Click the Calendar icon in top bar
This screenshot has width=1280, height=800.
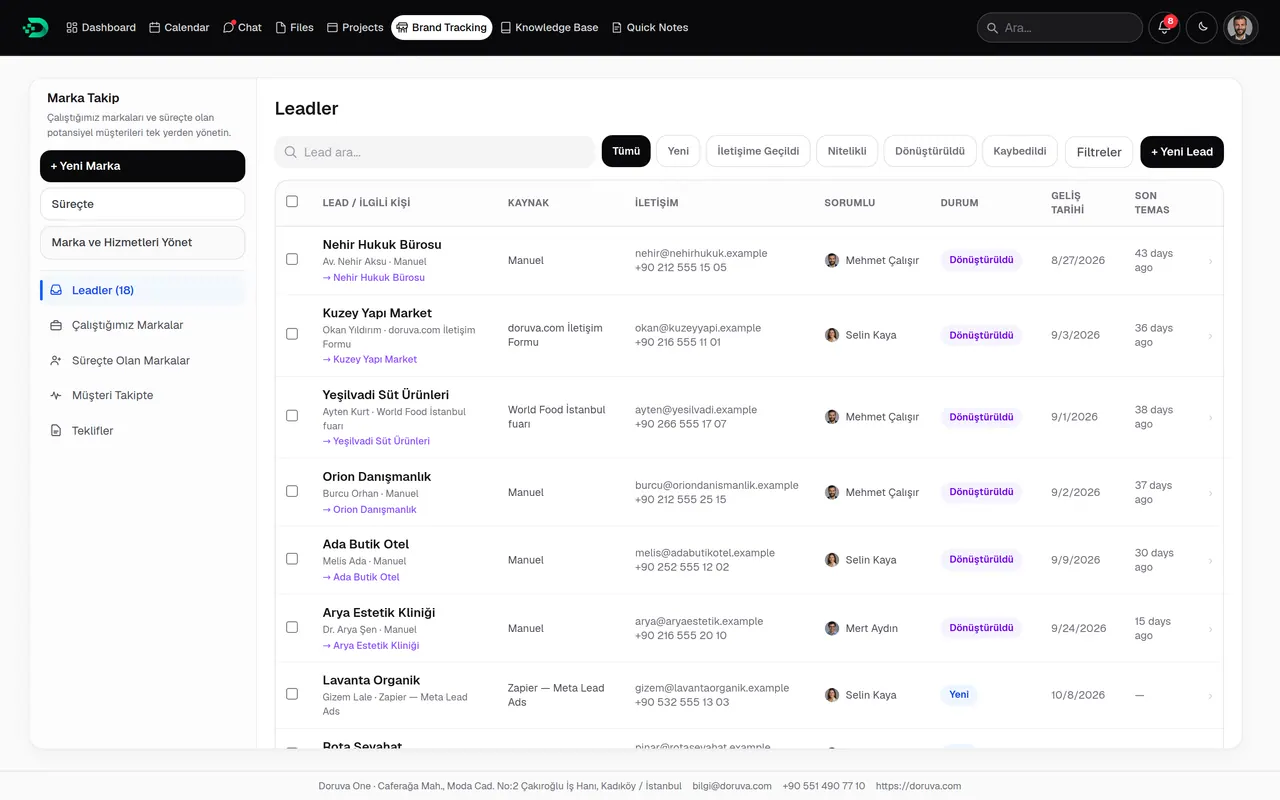[155, 28]
